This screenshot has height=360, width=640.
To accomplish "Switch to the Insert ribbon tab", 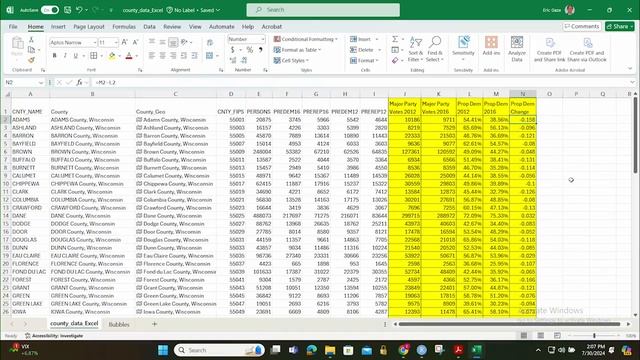I will coord(58,27).
